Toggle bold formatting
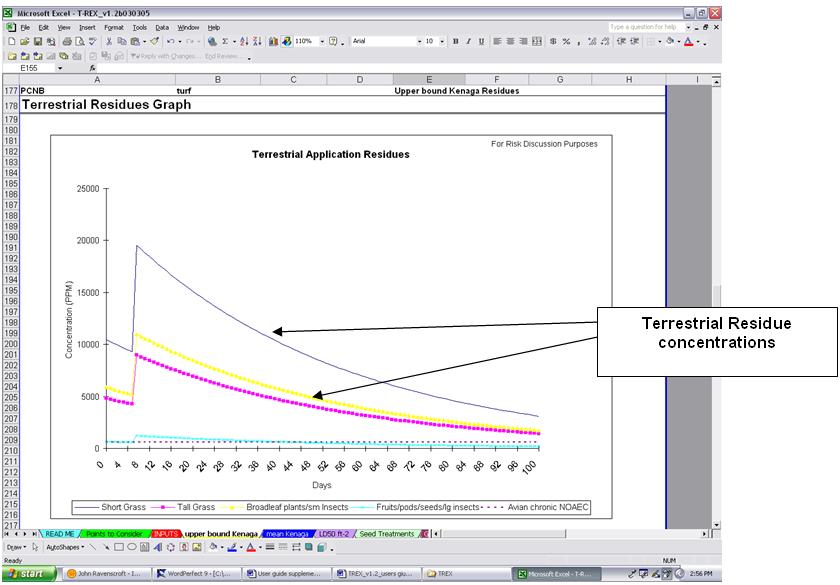This screenshot has width=840, height=585. (455, 41)
